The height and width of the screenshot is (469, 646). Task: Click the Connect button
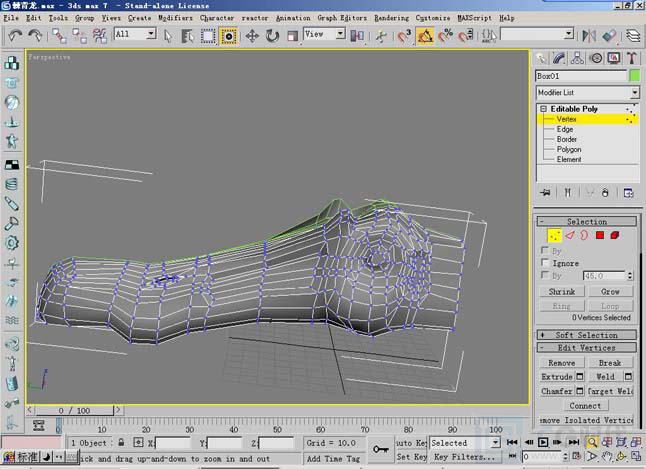[585, 406]
